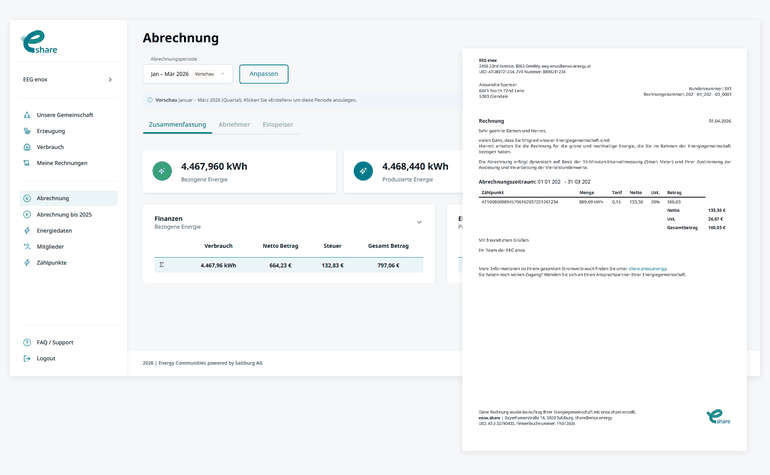This screenshot has height=475, width=770.
Task: Click the Logout icon
Action: click(27, 359)
